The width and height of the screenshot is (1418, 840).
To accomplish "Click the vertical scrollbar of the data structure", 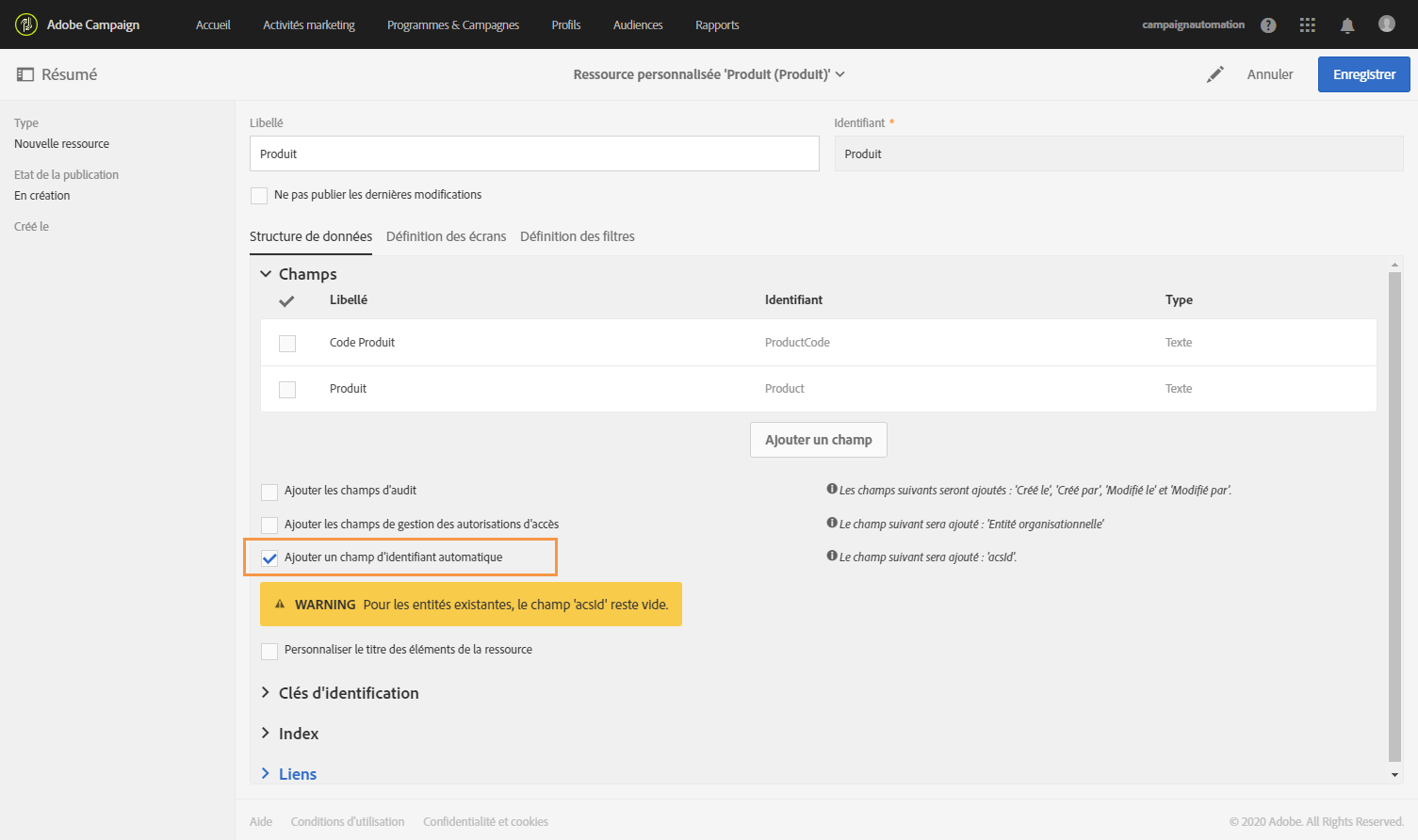I will click(1394, 516).
